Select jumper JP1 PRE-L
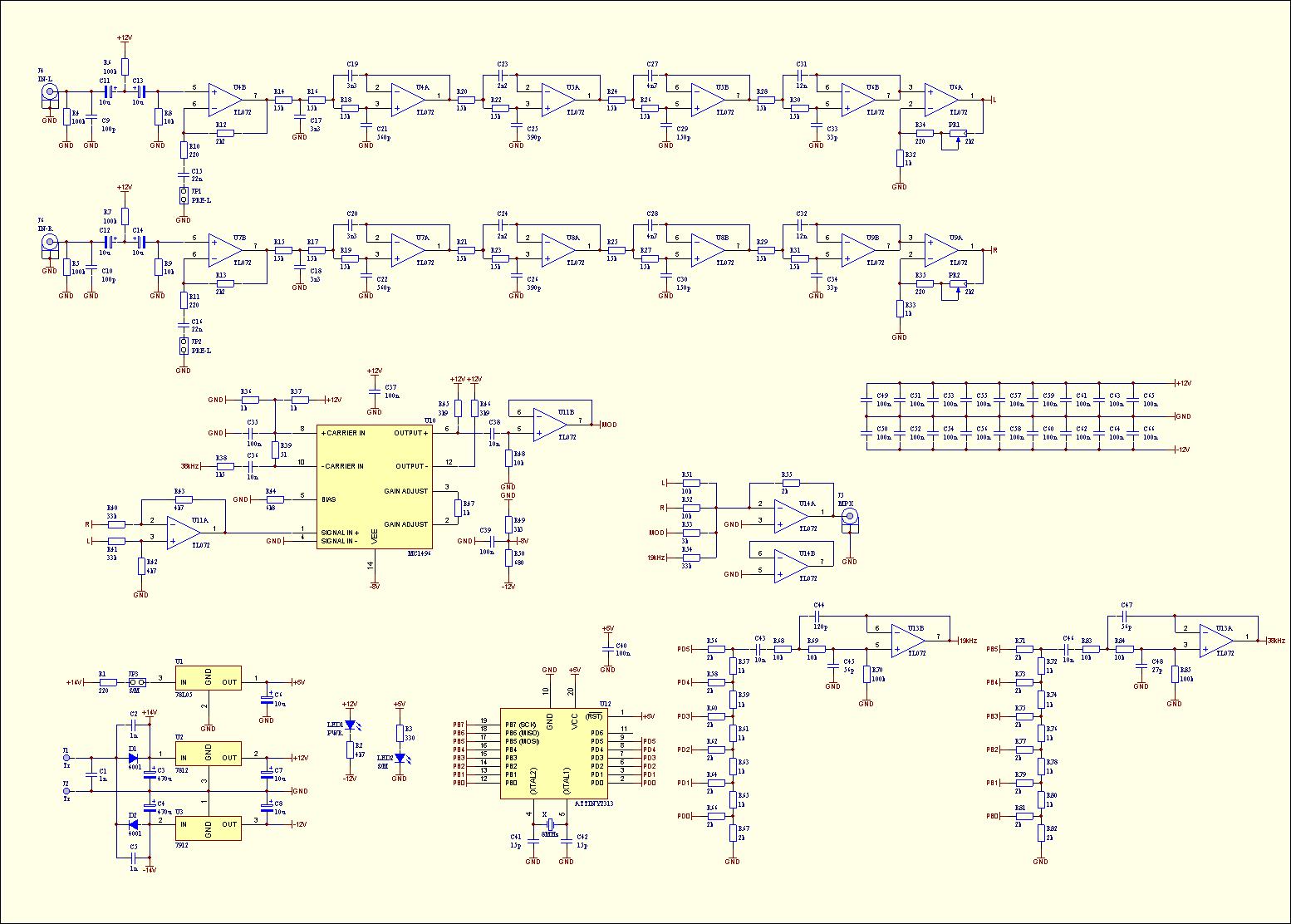 coord(184,196)
